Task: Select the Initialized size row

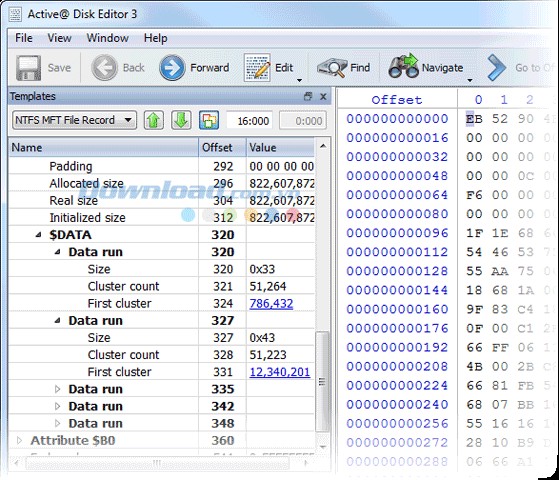Action: pyautogui.click(x=161, y=218)
